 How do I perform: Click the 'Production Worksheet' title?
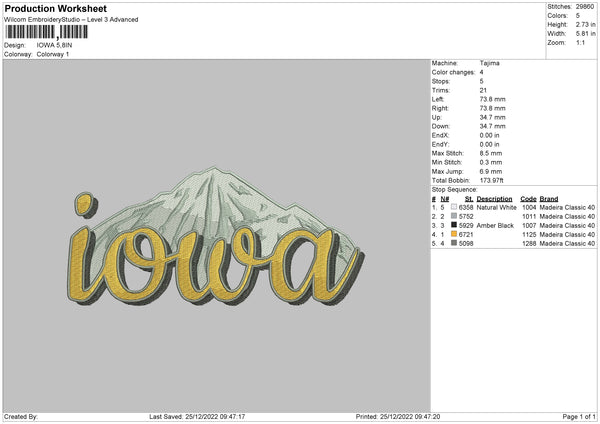click(55, 8)
